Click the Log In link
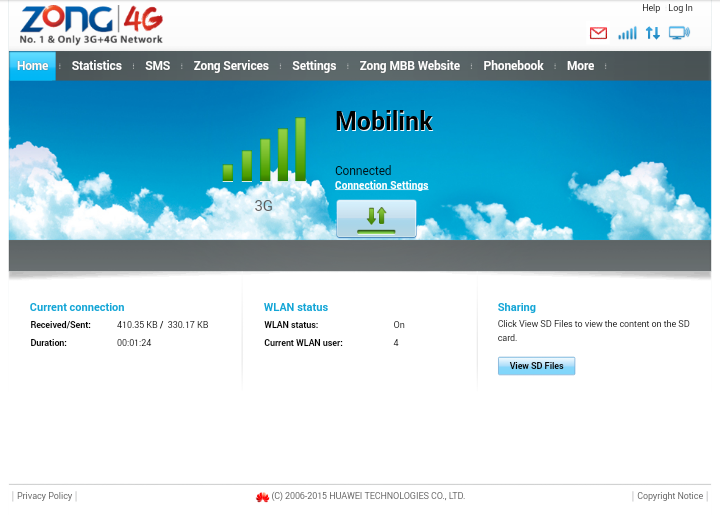This screenshot has width=720, height=515. point(680,8)
